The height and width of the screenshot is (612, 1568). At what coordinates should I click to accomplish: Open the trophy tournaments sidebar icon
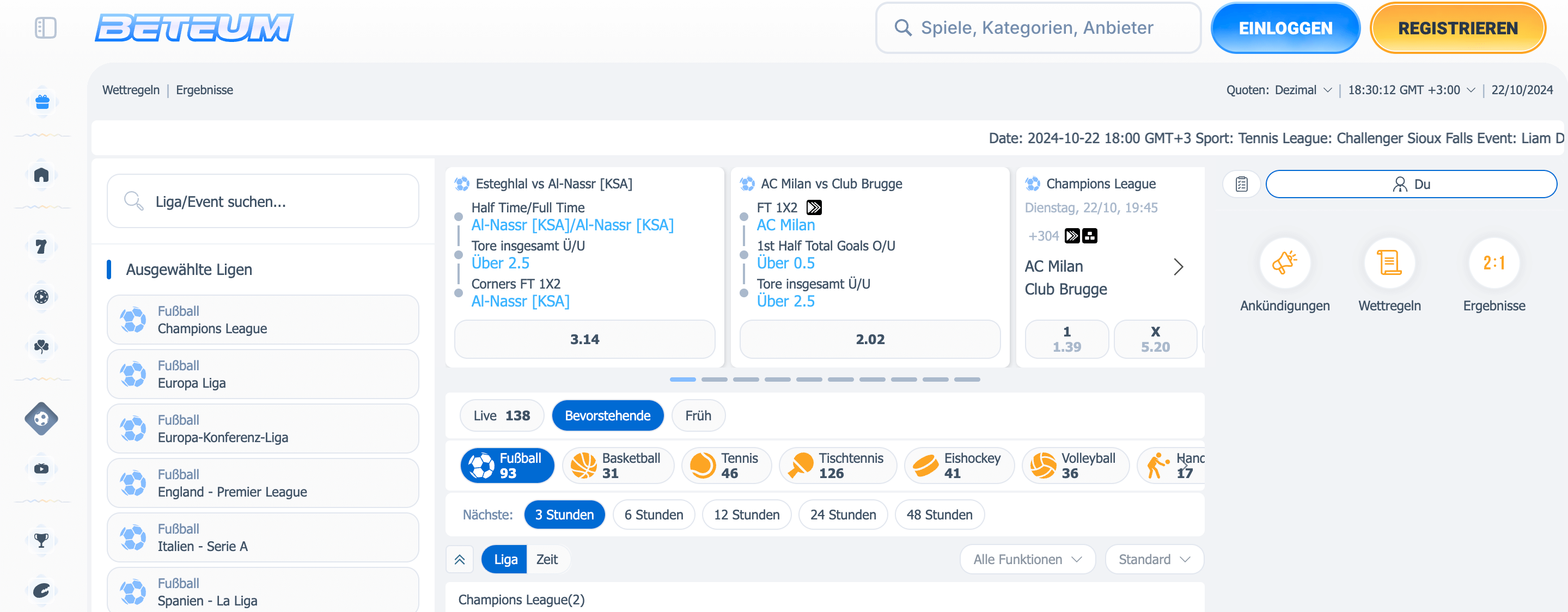tap(41, 540)
